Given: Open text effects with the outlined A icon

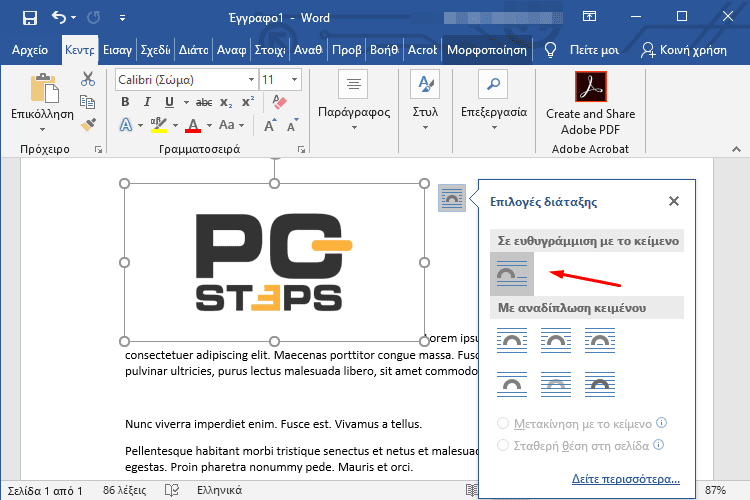Looking at the screenshot, I should click(x=125, y=125).
